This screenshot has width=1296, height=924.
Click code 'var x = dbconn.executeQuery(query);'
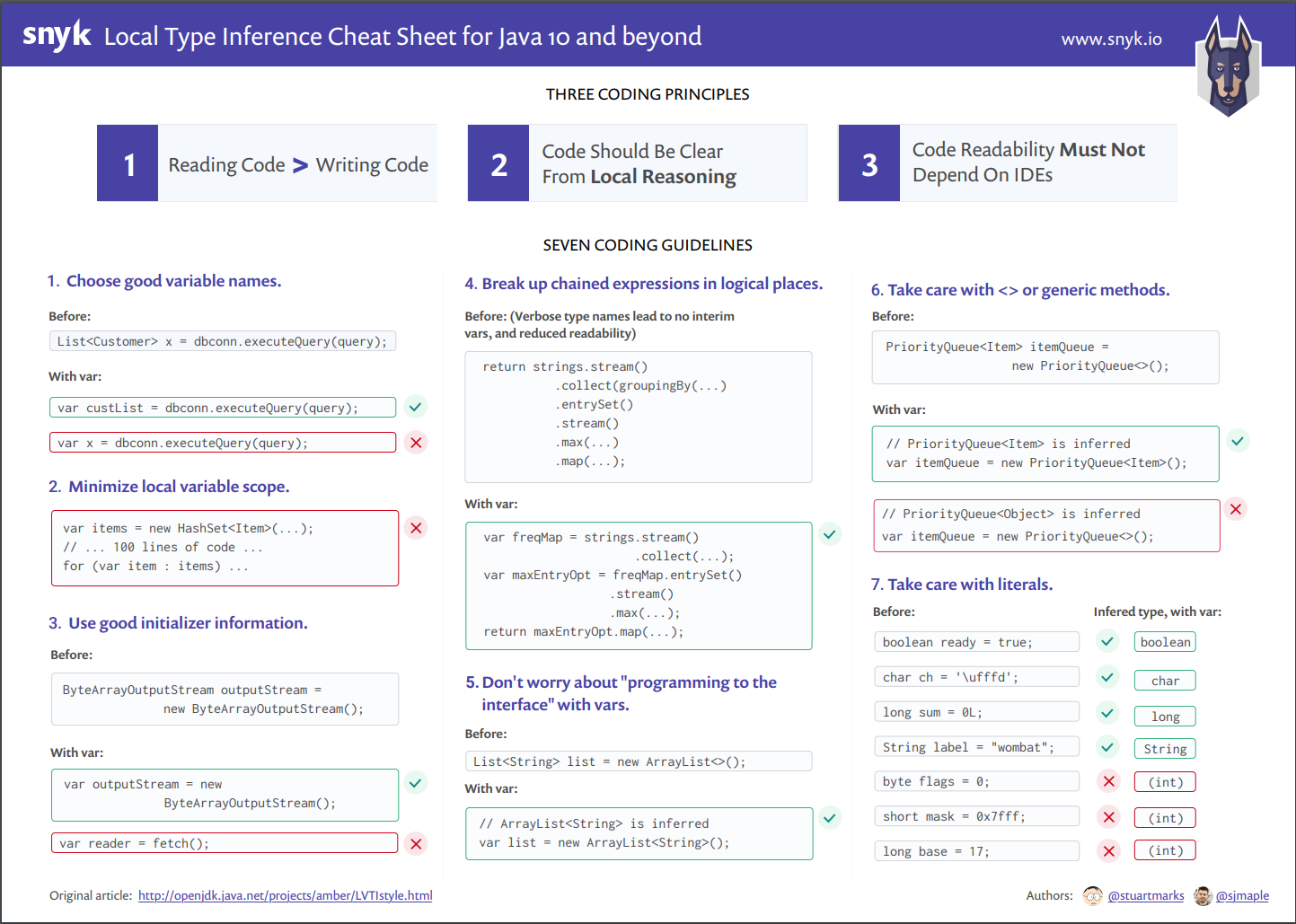coord(223,443)
